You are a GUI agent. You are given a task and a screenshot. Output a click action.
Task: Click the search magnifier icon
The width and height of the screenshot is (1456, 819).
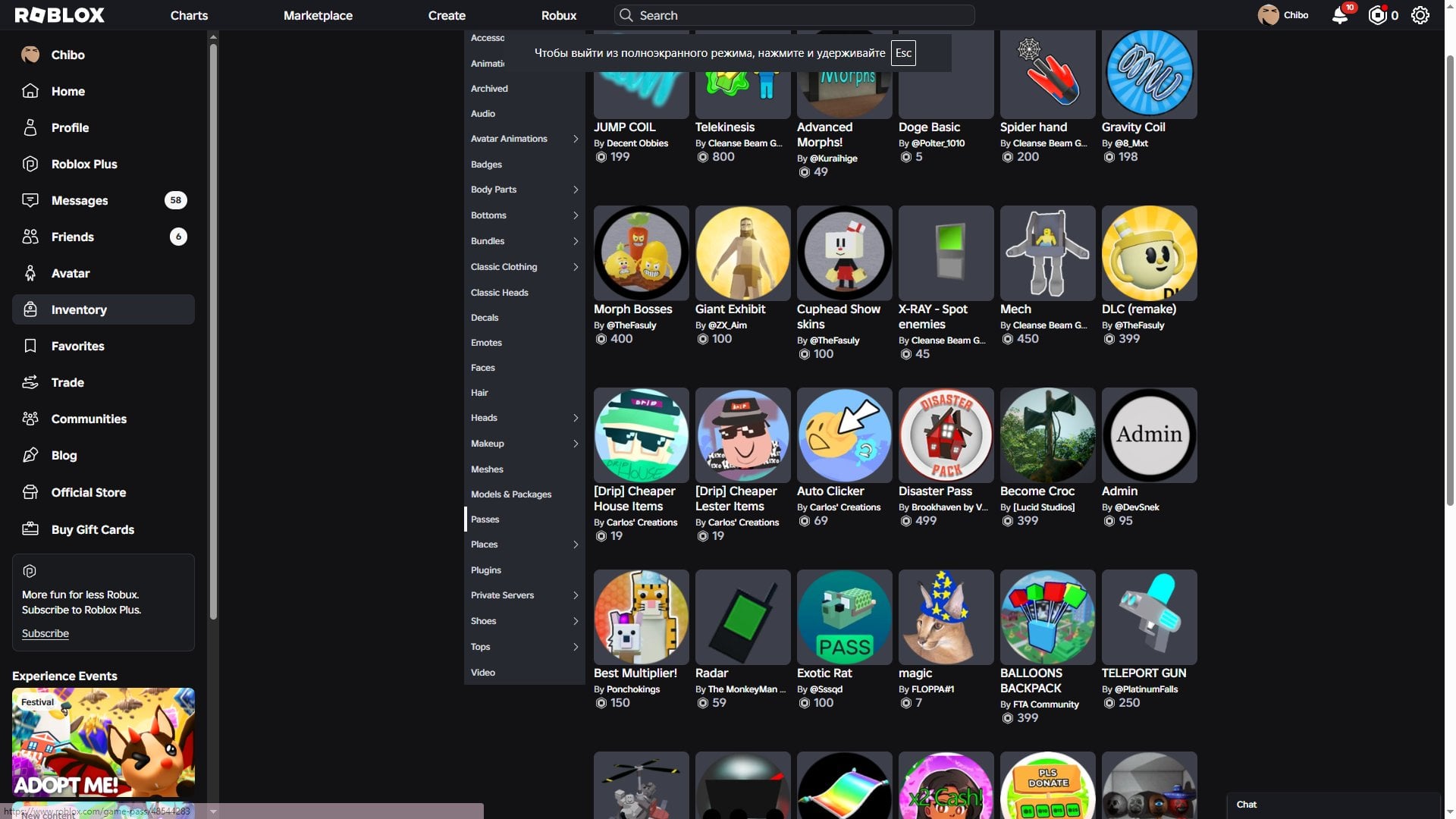(x=626, y=15)
